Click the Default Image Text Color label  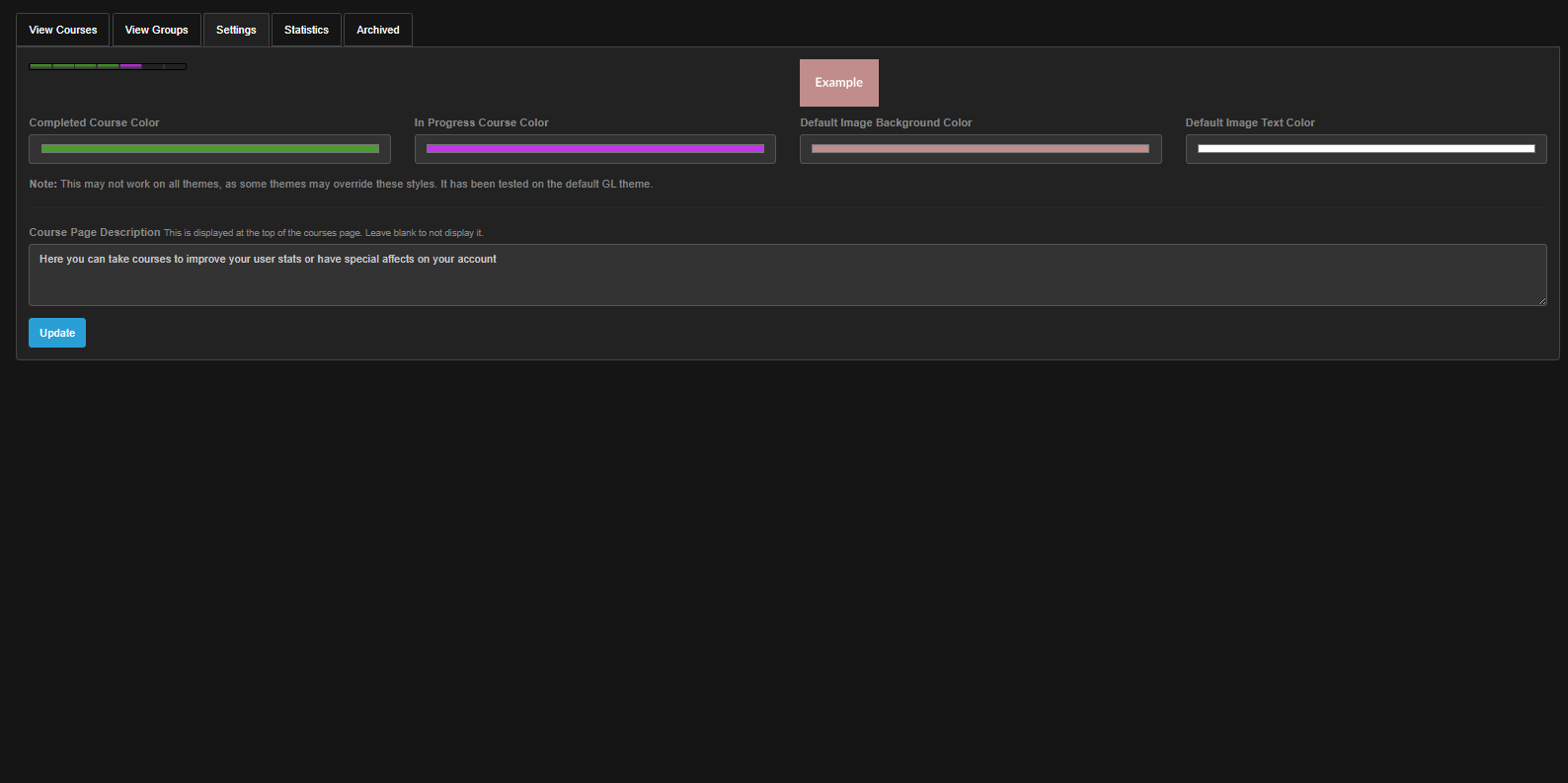point(1249,122)
